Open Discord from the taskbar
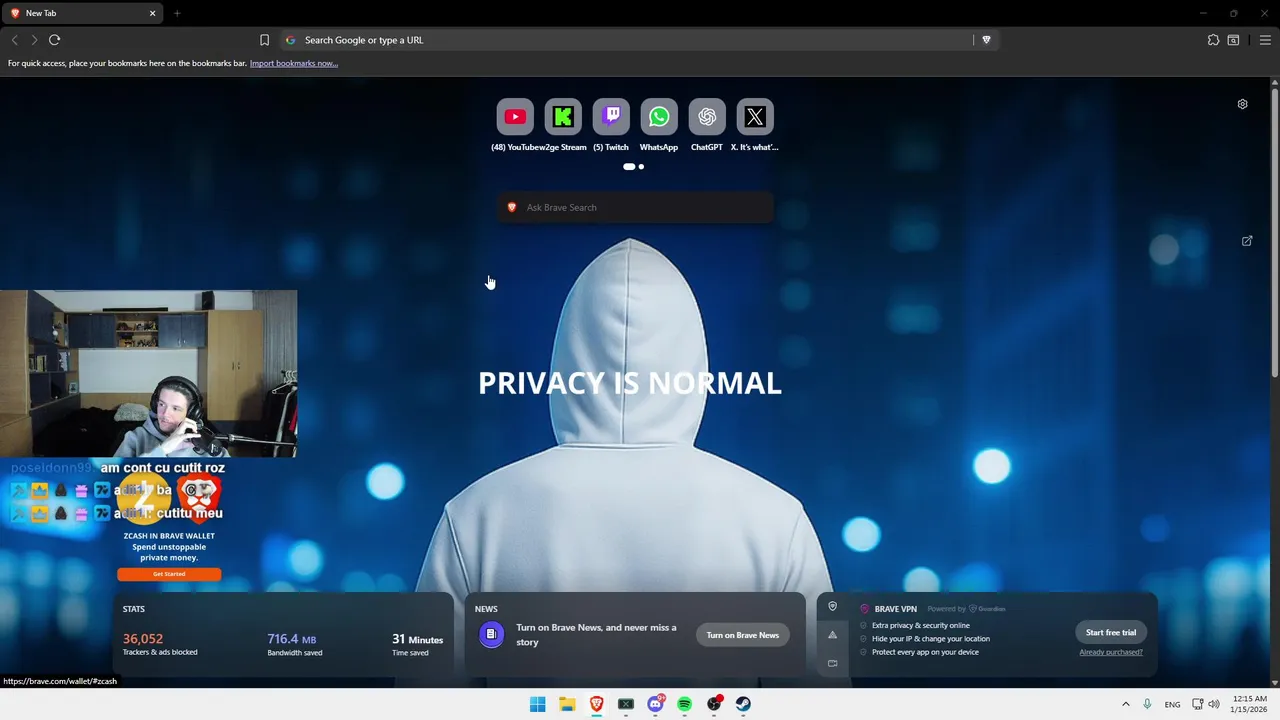Screen dimensions: 1280x720 pyautogui.click(x=655, y=704)
